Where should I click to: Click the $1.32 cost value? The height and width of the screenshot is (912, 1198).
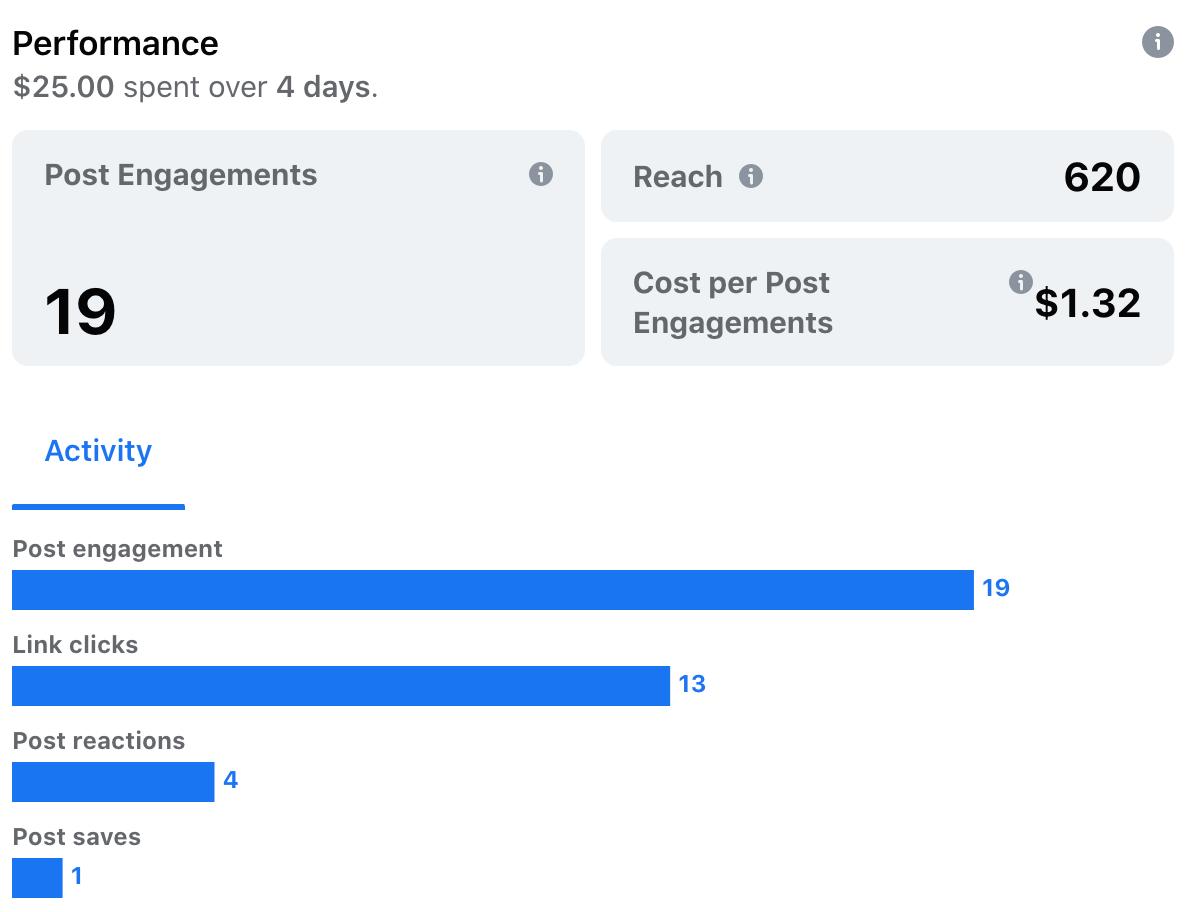click(1087, 303)
